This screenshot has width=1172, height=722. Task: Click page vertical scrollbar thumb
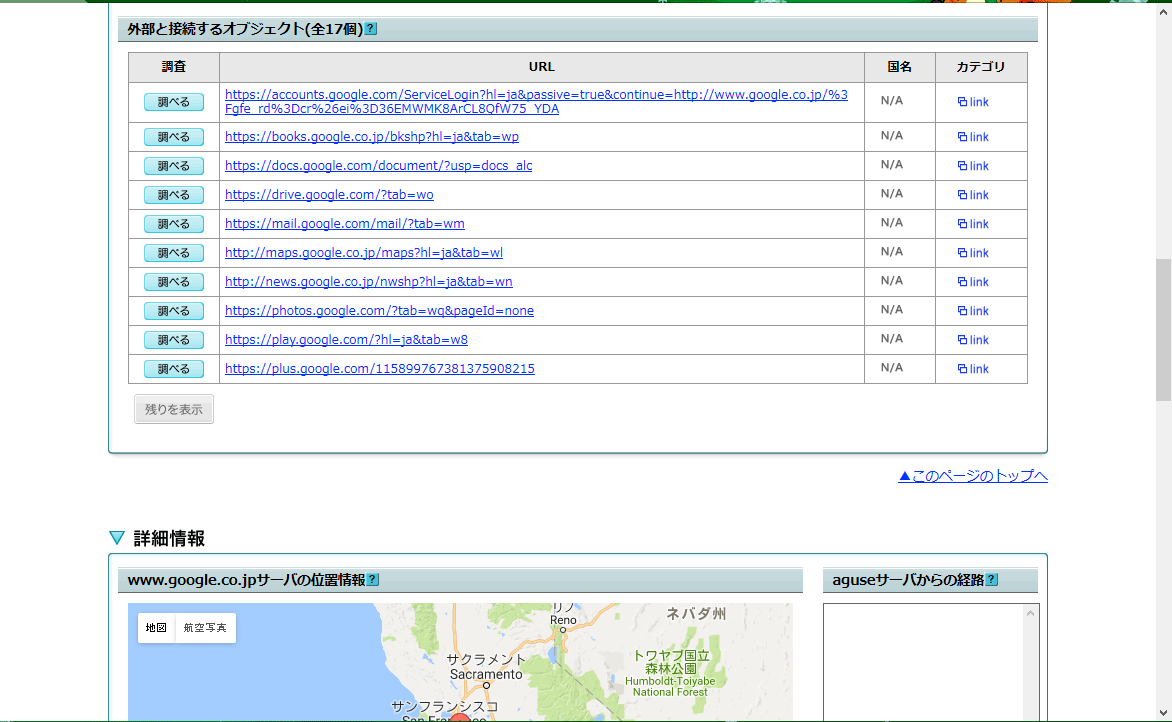coord(1163,330)
